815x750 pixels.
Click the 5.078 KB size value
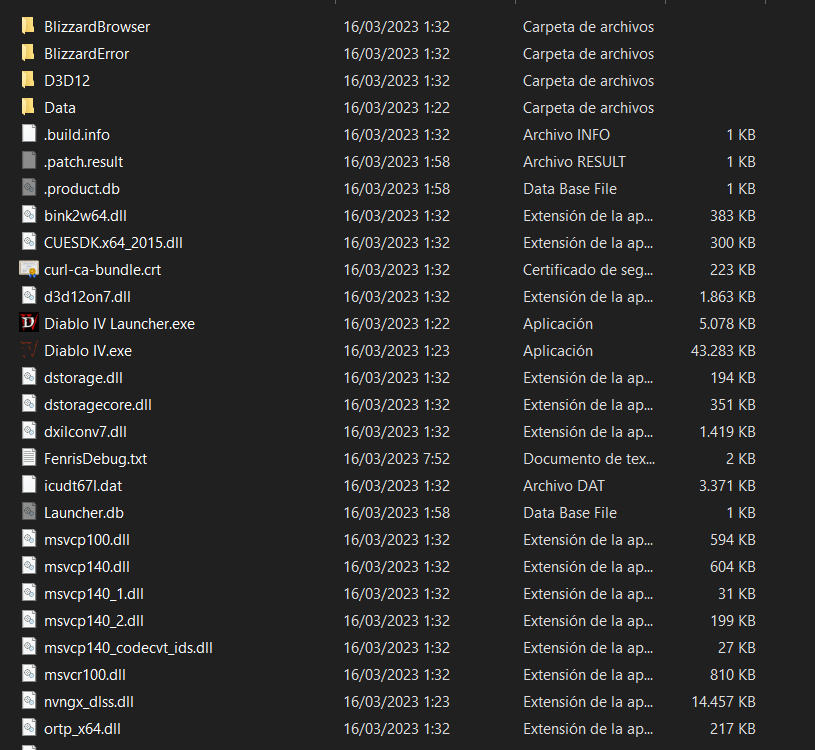727,324
